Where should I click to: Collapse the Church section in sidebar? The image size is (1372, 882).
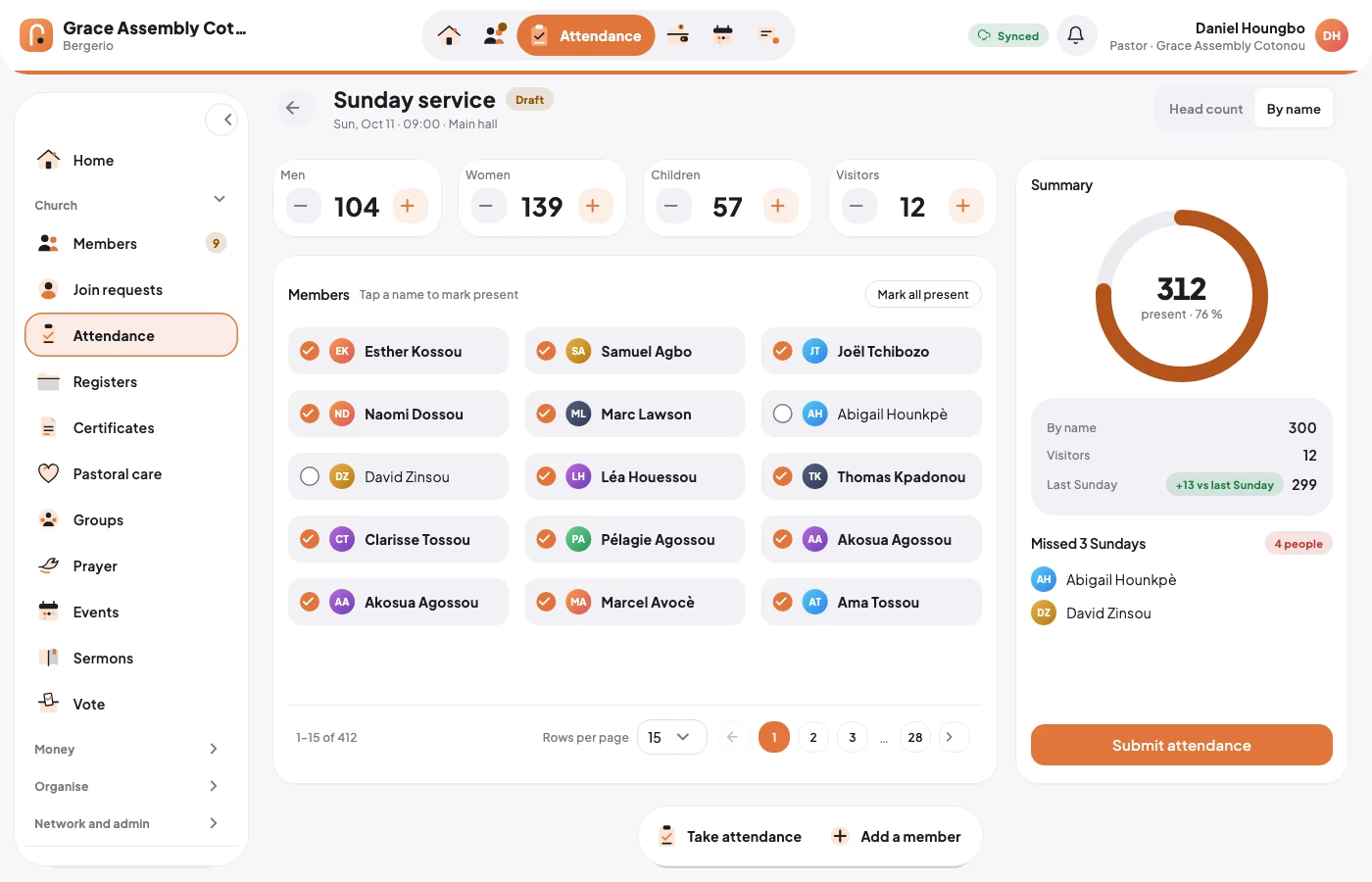(131, 205)
